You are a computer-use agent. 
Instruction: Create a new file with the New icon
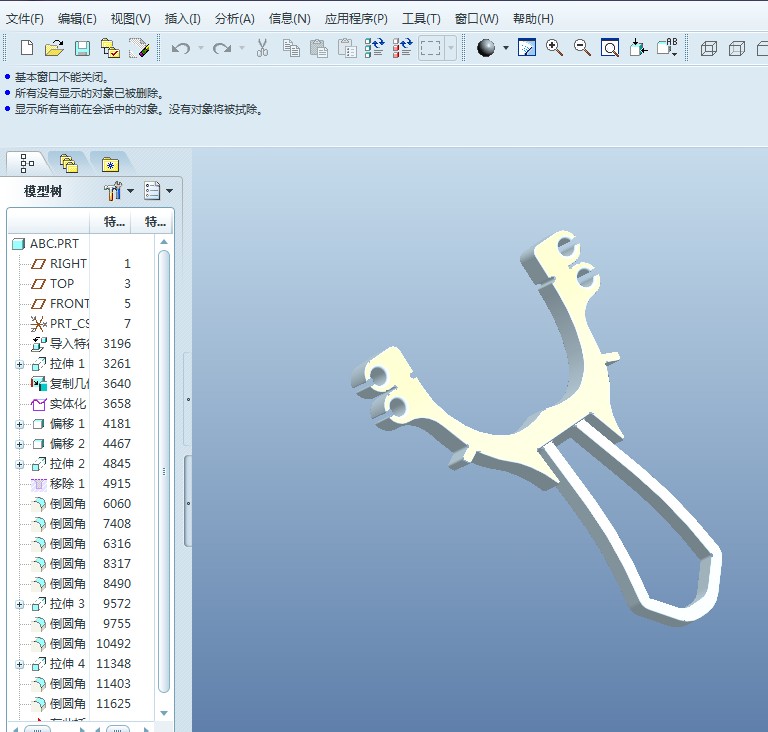(x=27, y=48)
